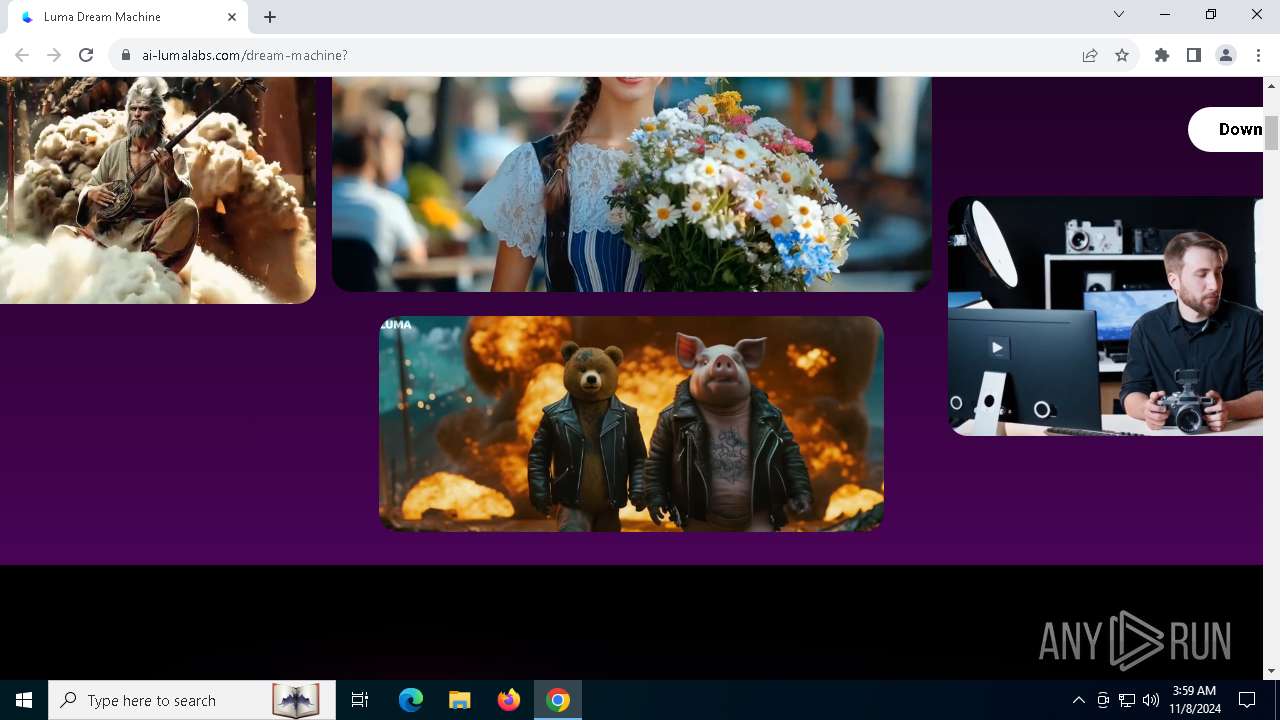
Task: Open the notification center icon
Action: point(1247,700)
